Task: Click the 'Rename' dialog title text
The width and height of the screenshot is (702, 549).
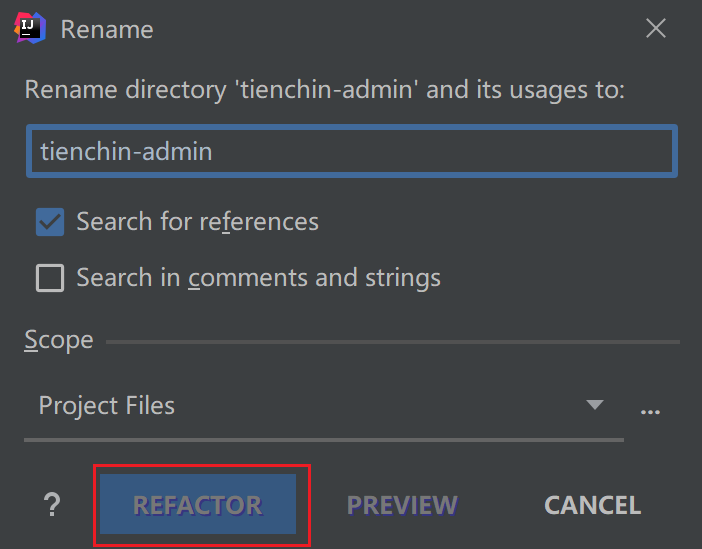Action: [x=107, y=29]
